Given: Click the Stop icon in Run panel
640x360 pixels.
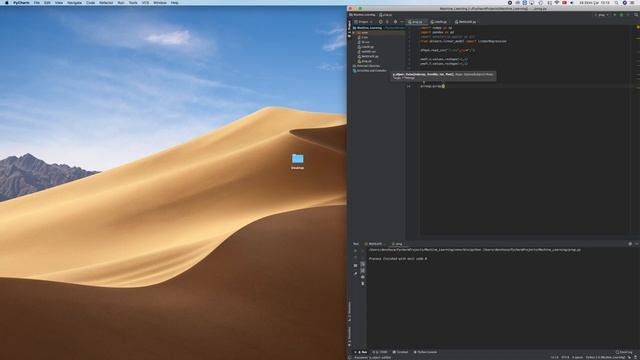Looking at the screenshot, I should click(x=355, y=258).
